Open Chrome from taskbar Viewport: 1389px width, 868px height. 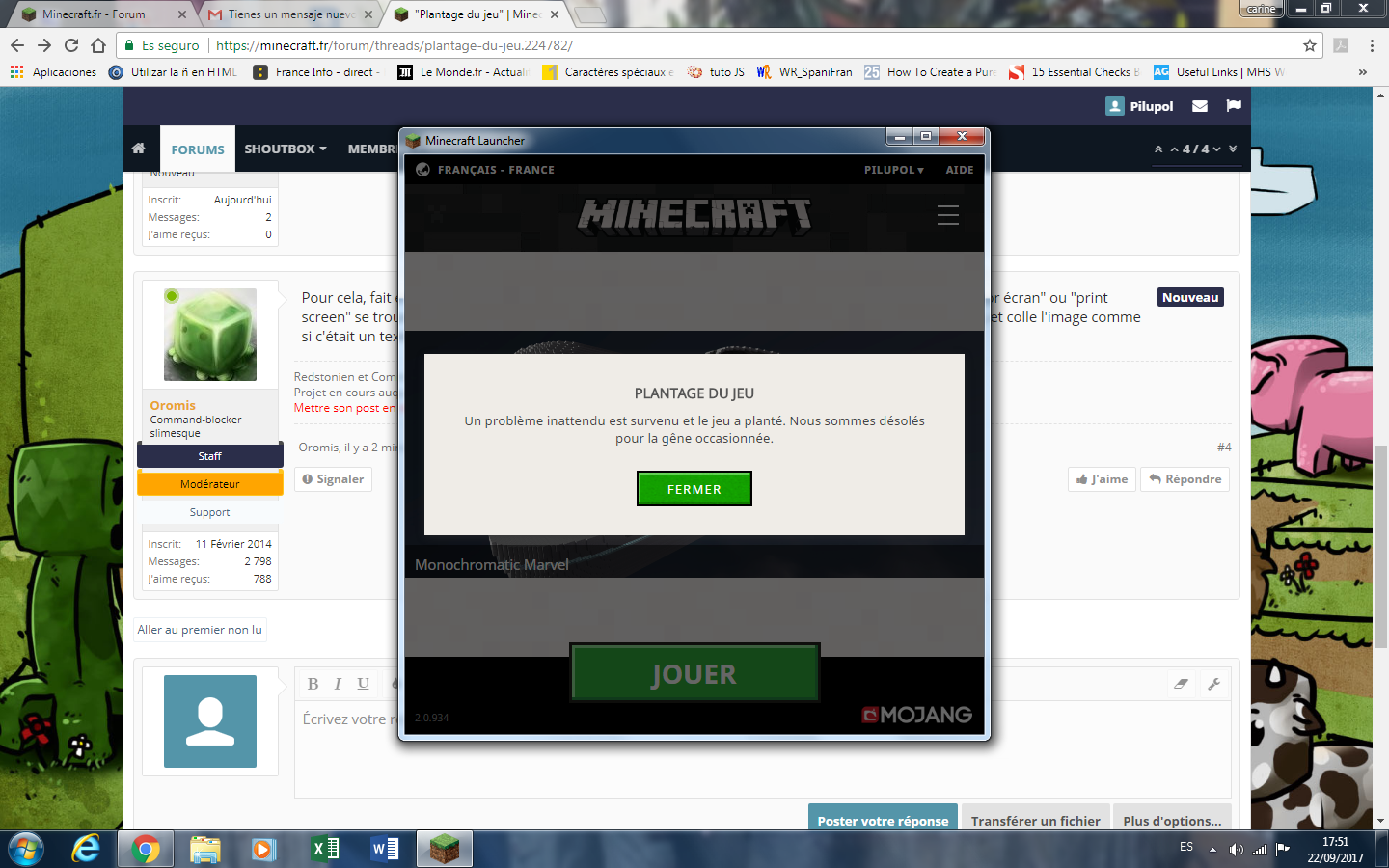click(146, 849)
